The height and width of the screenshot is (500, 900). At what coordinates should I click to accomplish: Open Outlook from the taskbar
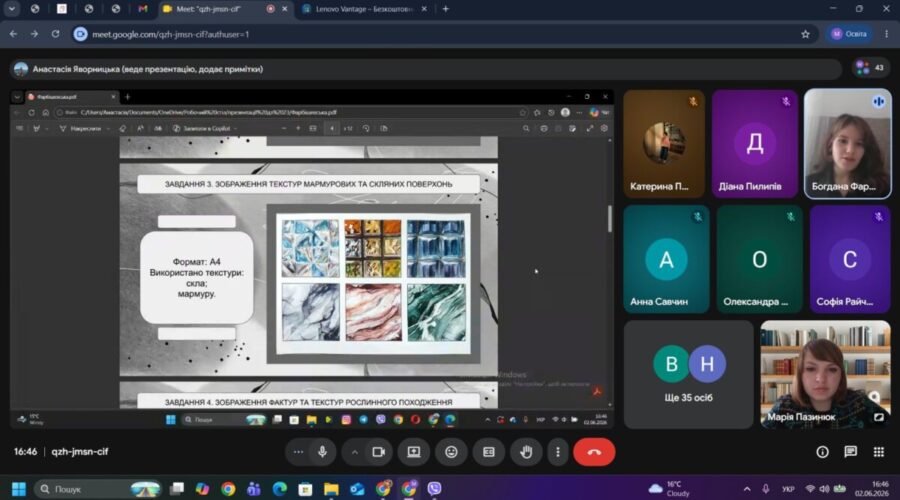coord(357,489)
